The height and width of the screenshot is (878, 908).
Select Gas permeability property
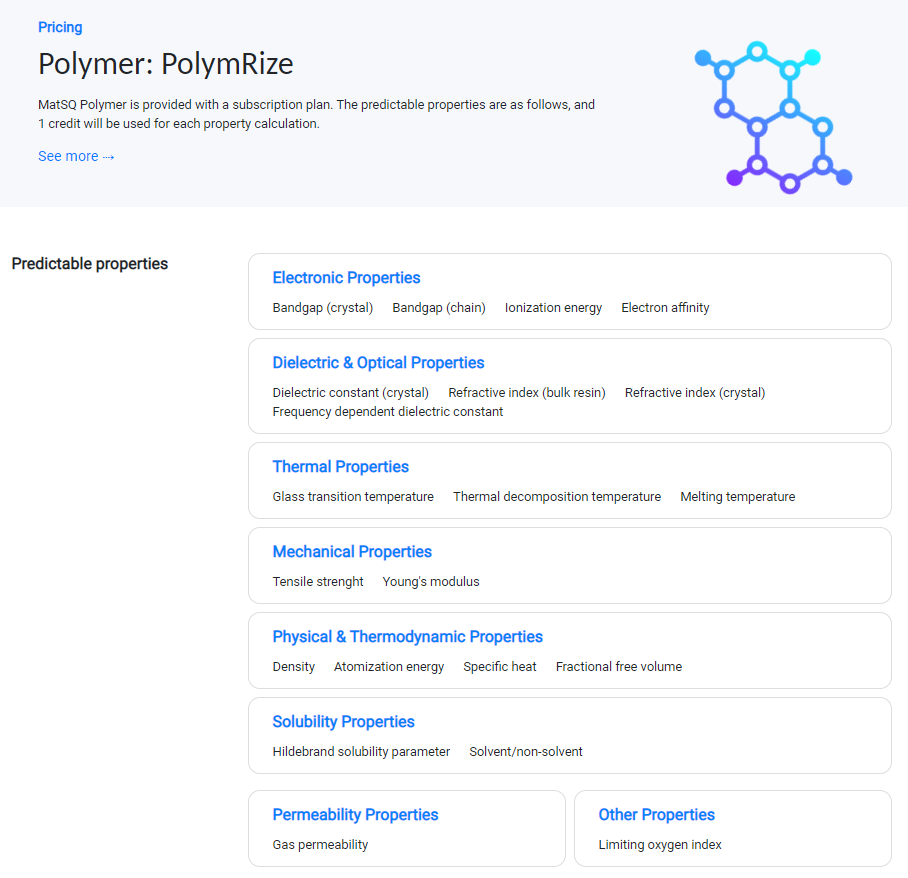click(x=320, y=845)
